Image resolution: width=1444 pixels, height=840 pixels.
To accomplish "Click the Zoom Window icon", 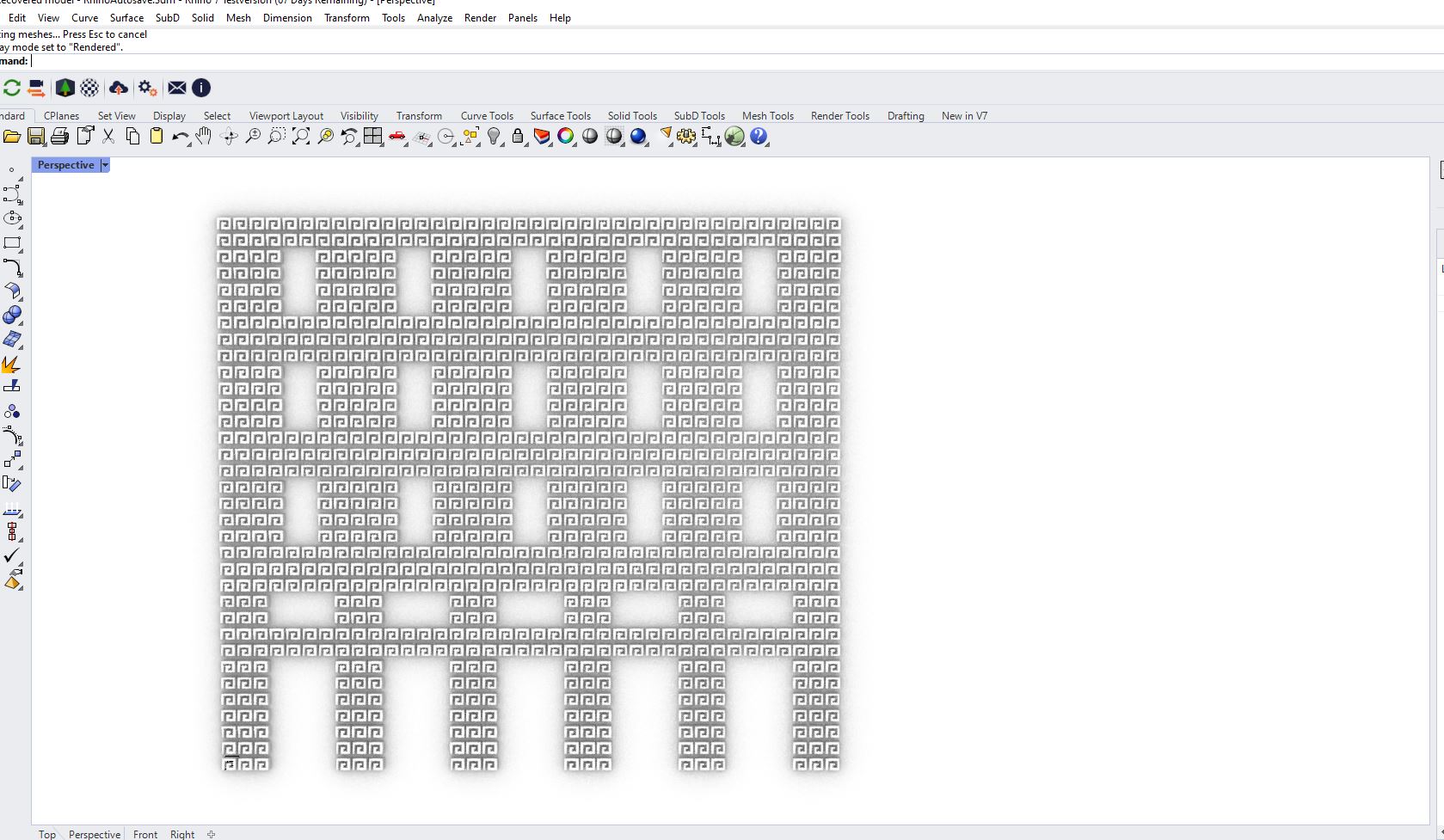I will tap(277, 137).
